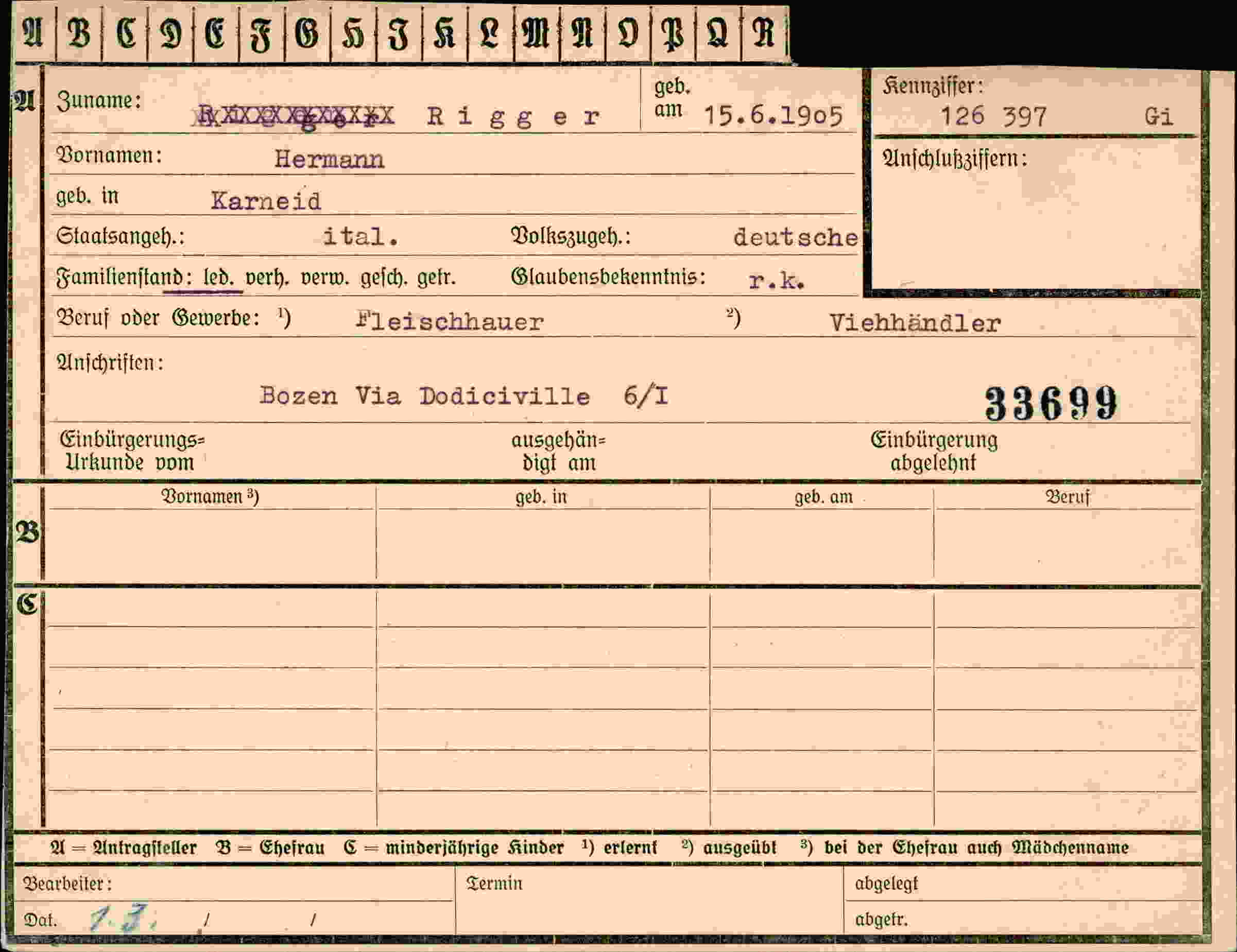1237x952 pixels.
Task: Click the birthplace 'Karneid'
Action: [x=266, y=201]
